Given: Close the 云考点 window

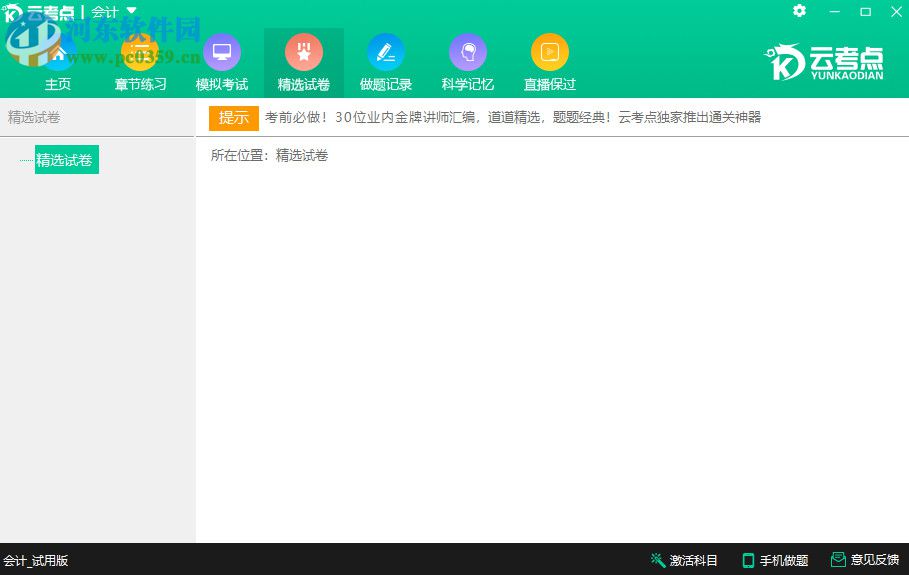Looking at the screenshot, I should click(896, 11).
